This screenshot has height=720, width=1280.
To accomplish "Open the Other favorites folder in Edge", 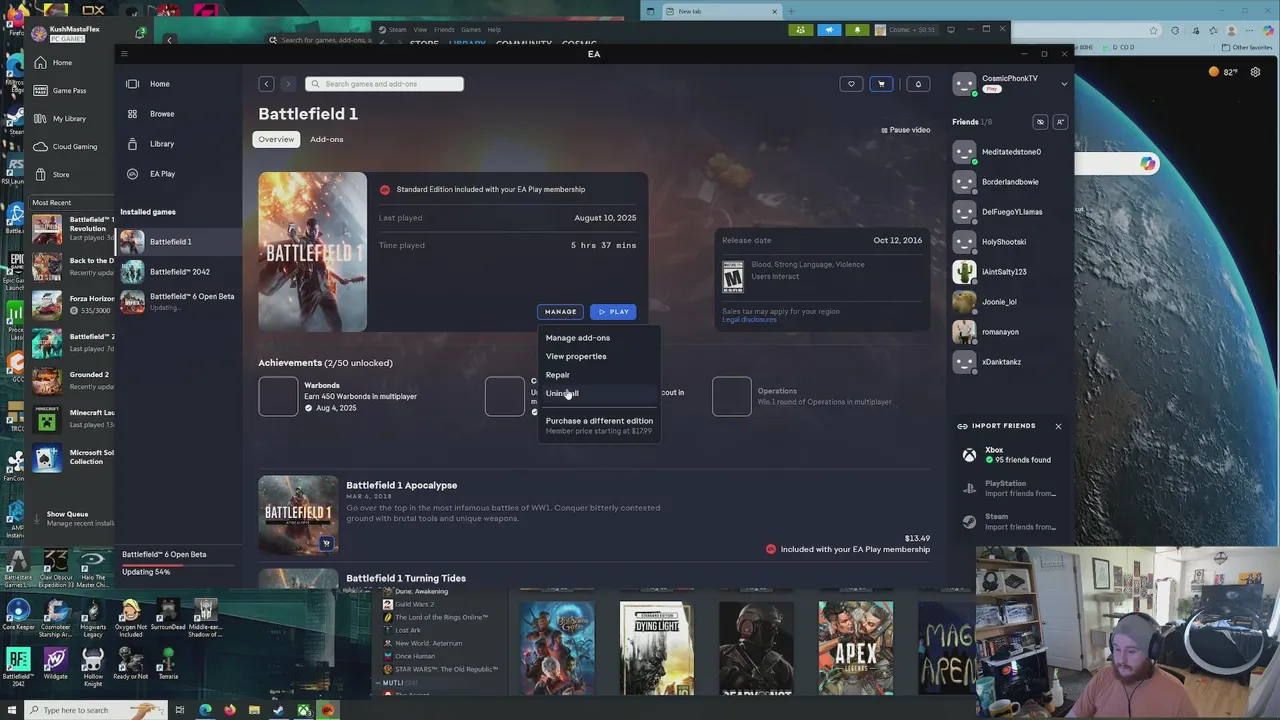I will (x=1246, y=47).
